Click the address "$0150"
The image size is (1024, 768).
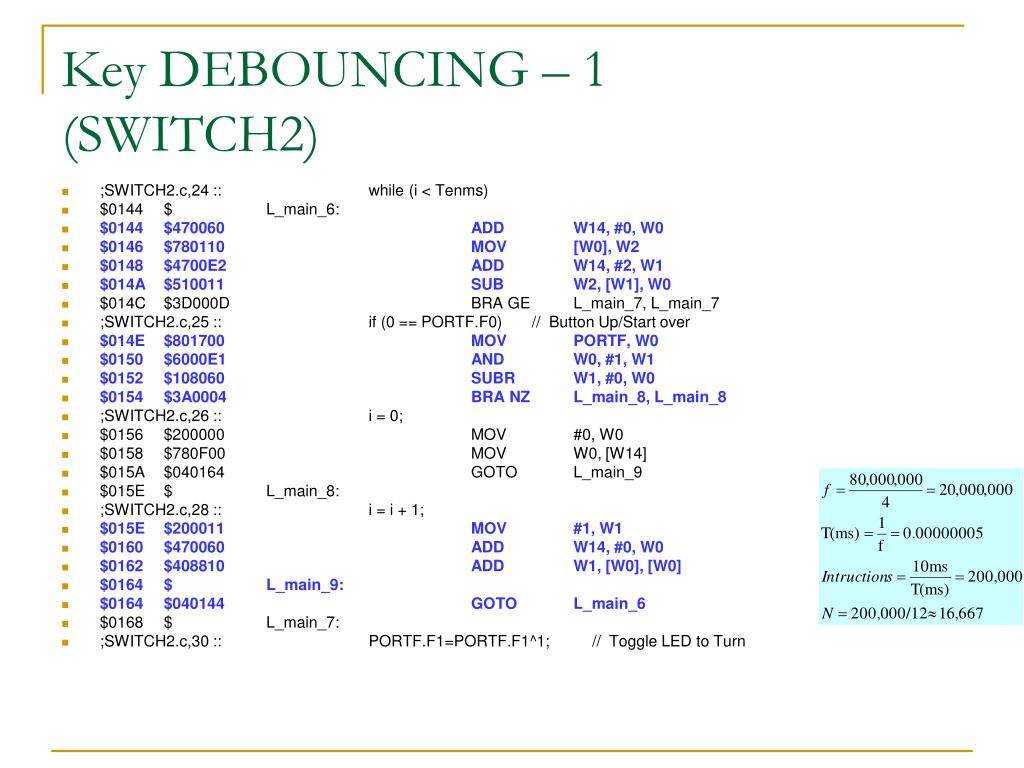(121, 360)
